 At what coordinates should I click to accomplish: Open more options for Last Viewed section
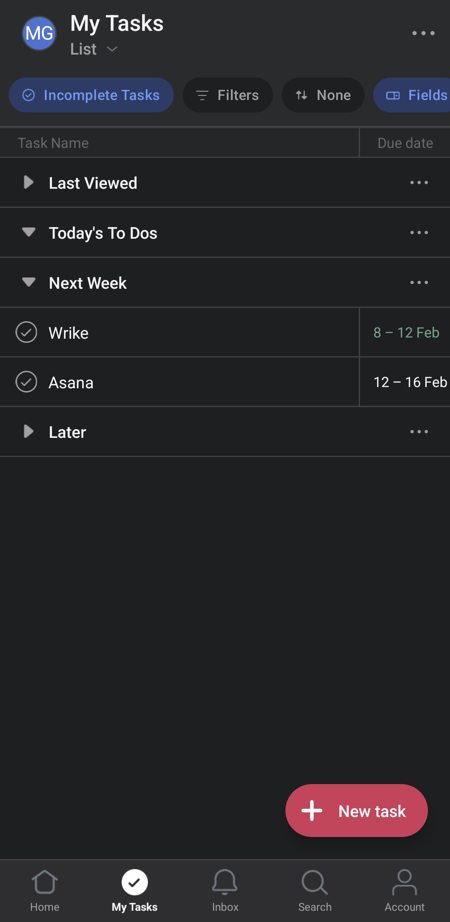[x=419, y=182]
